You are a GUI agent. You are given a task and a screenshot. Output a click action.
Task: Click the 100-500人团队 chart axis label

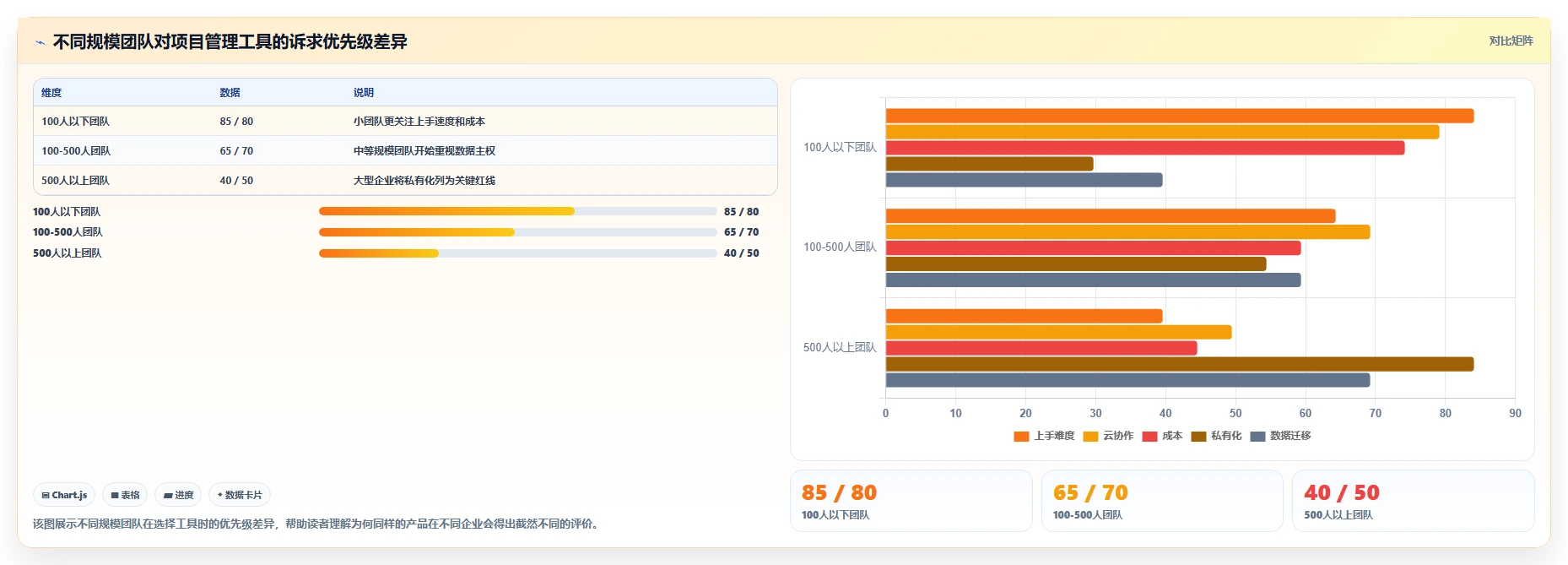point(840,247)
